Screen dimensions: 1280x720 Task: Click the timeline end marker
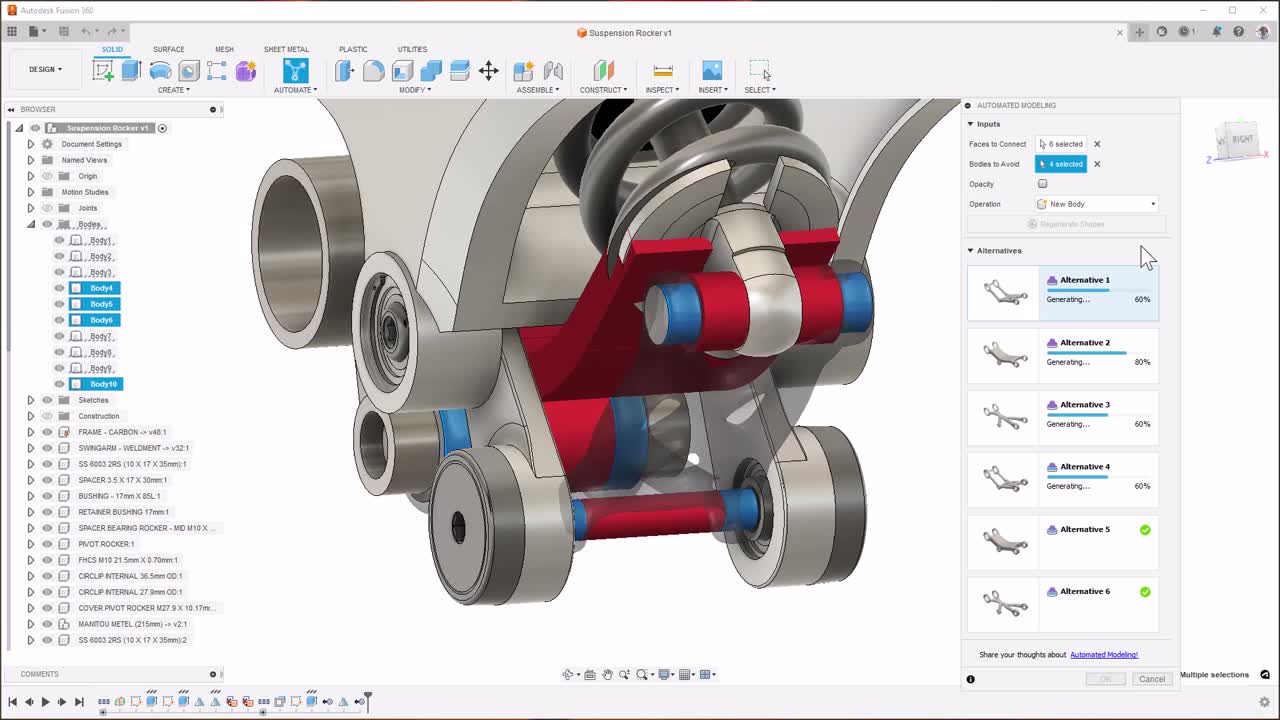(367, 700)
